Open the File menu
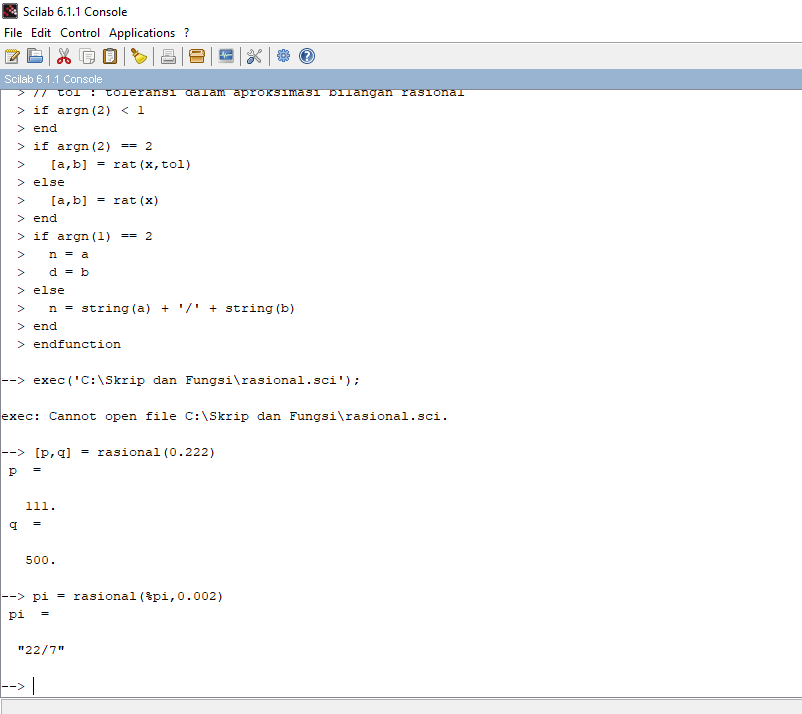The width and height of the screenshot is (802, 714). [x=13, y=33]
